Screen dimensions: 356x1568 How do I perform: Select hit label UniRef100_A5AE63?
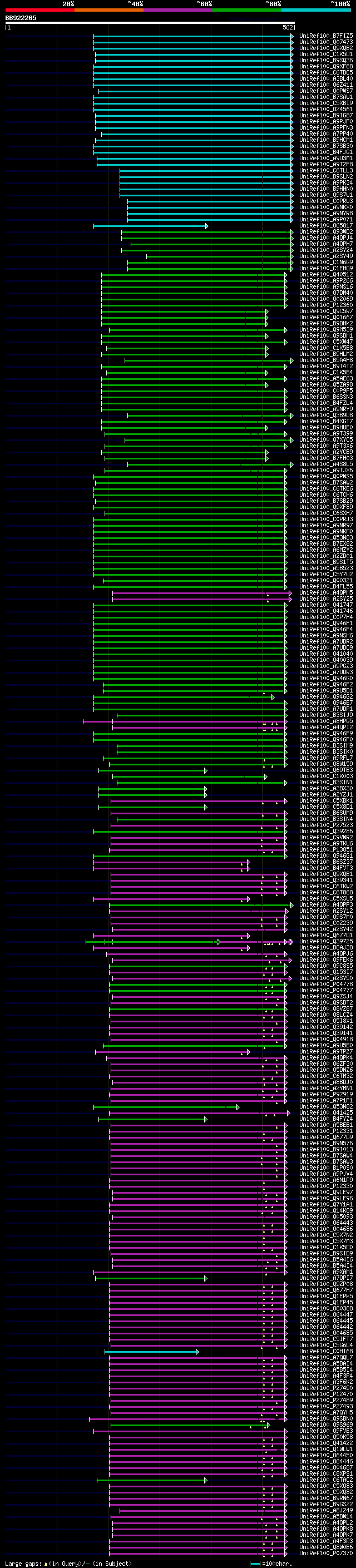coord(326,379)
